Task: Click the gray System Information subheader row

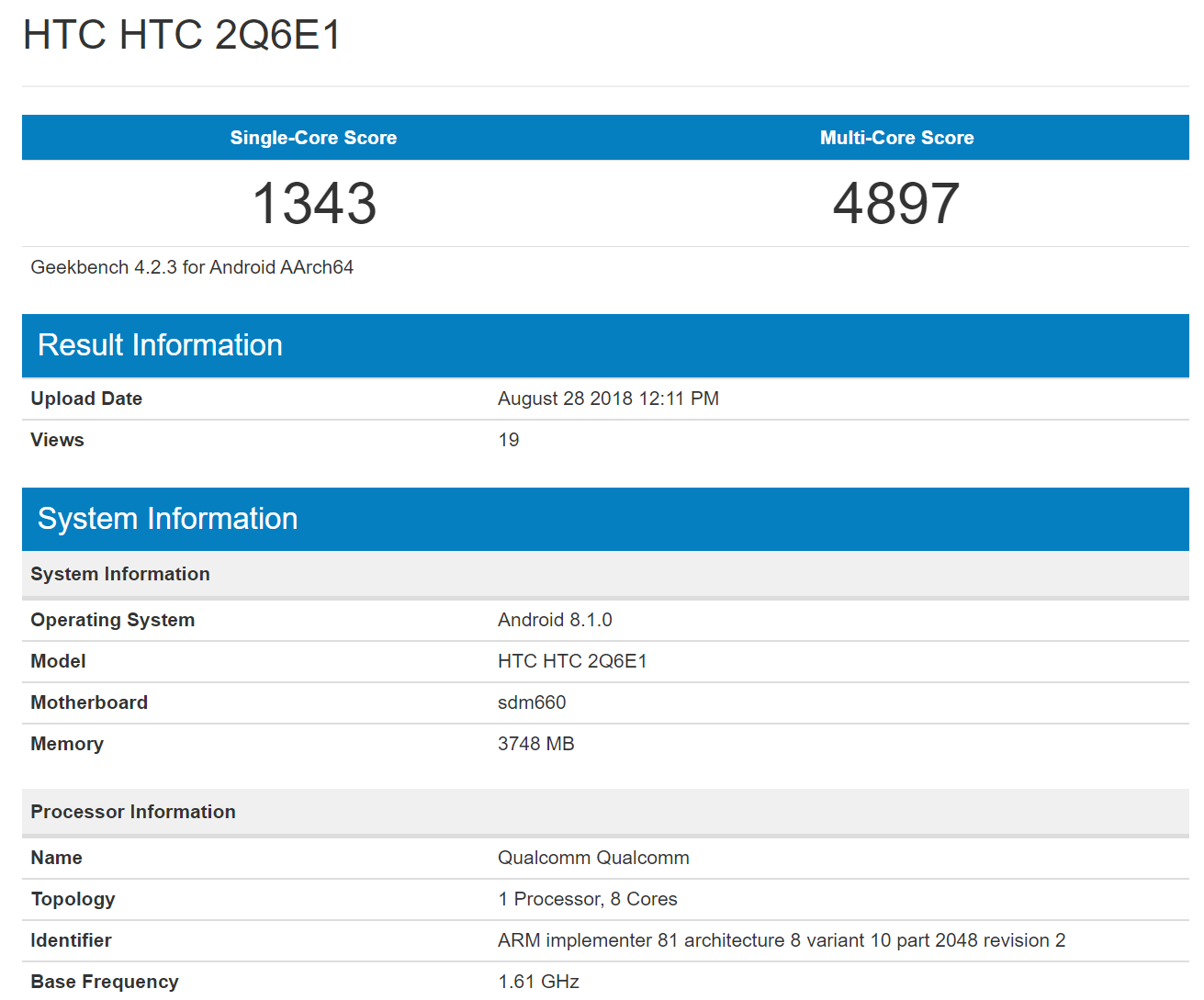Action: (x=120, y=574)
